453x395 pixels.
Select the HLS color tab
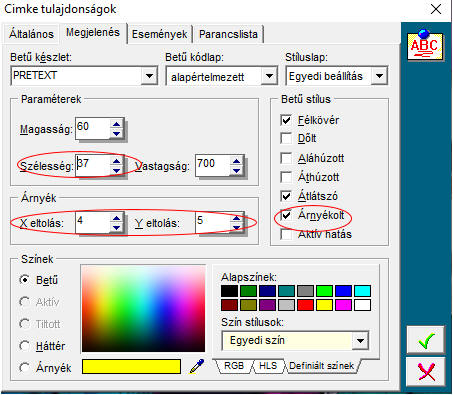(268, 366)
